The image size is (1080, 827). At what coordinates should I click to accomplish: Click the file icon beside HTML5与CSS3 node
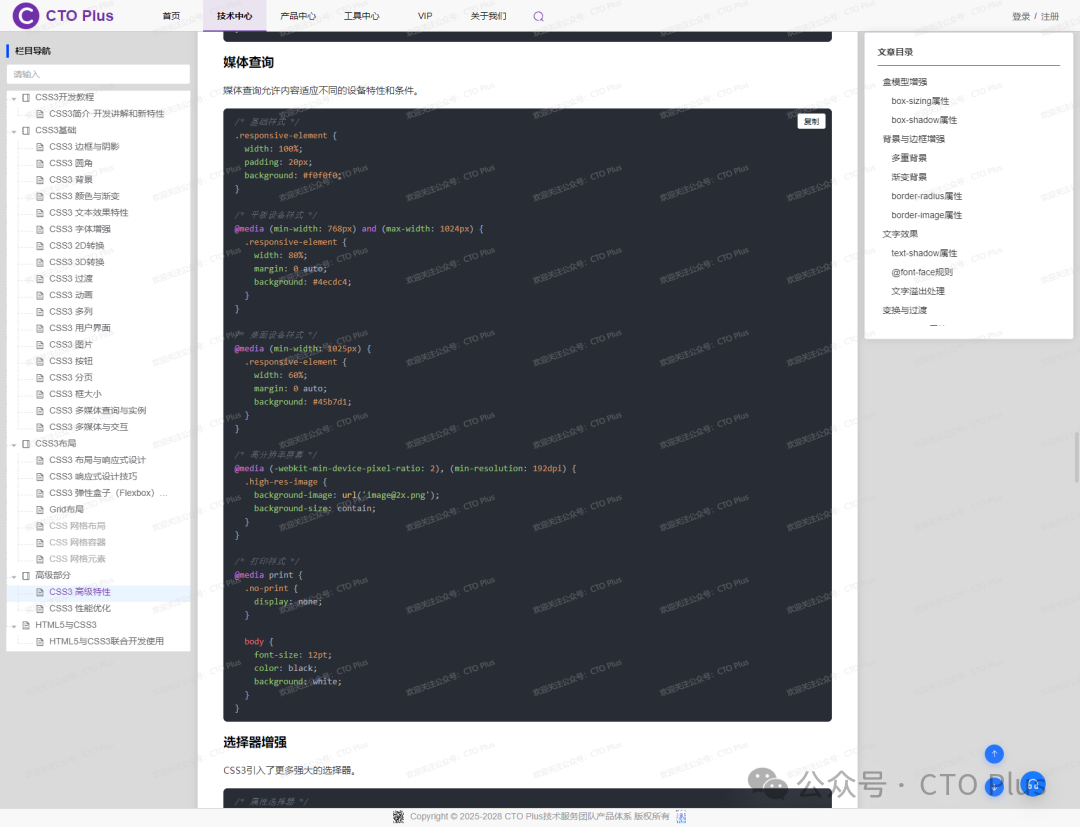(x=26, y=625)
